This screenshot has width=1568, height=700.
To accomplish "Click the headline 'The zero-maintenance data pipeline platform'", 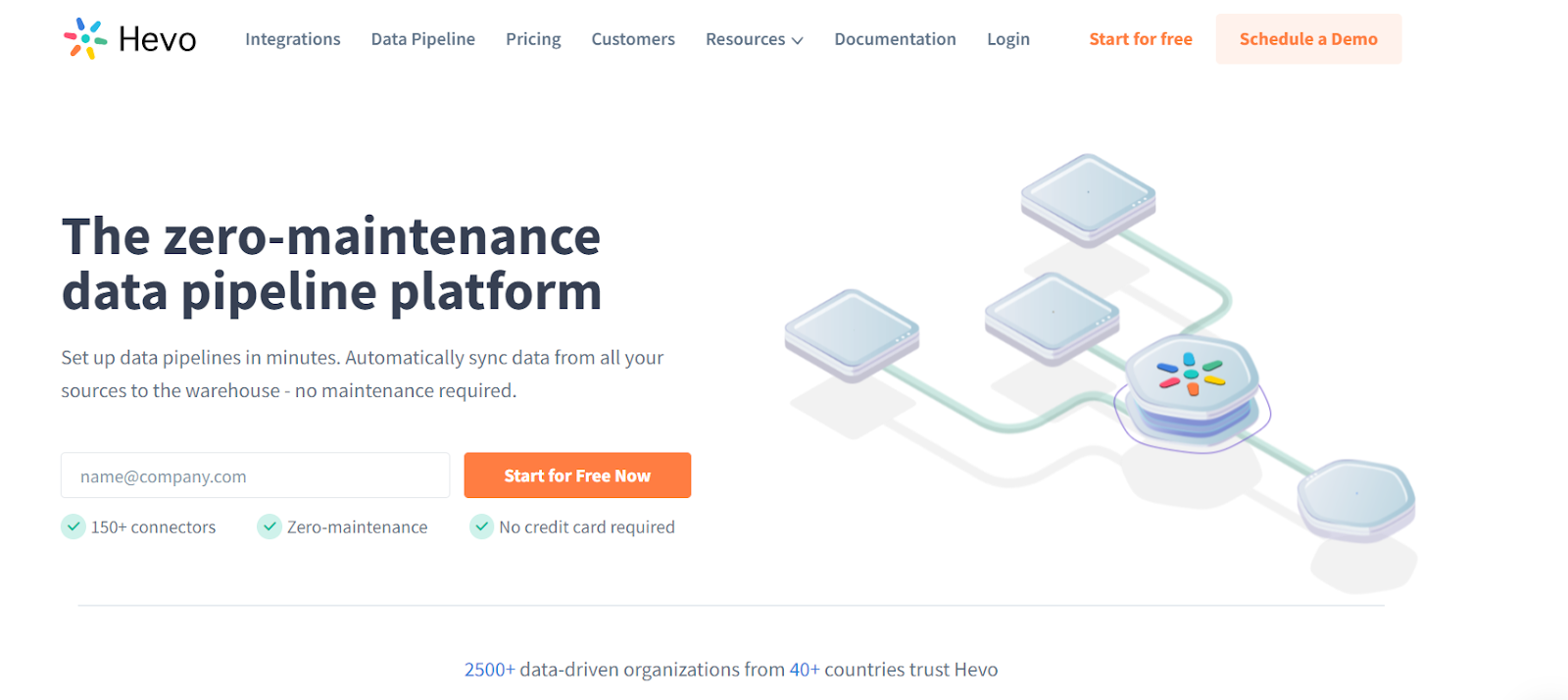I will [331, 265].
